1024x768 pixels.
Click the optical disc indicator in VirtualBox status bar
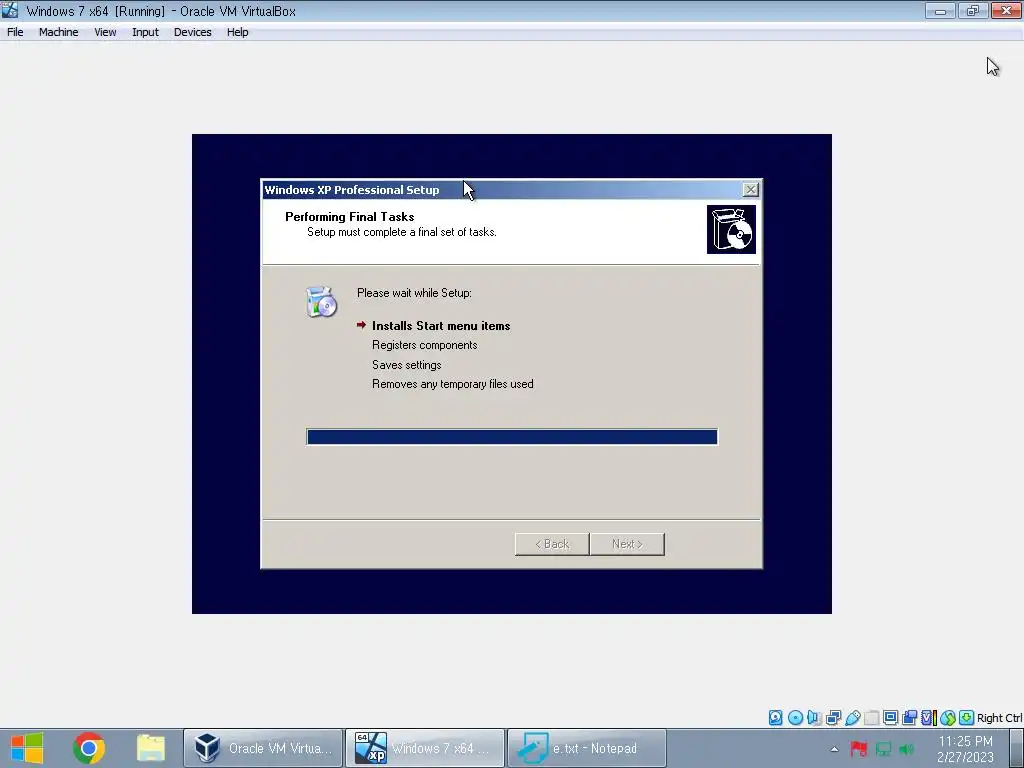tap(795, 718)
